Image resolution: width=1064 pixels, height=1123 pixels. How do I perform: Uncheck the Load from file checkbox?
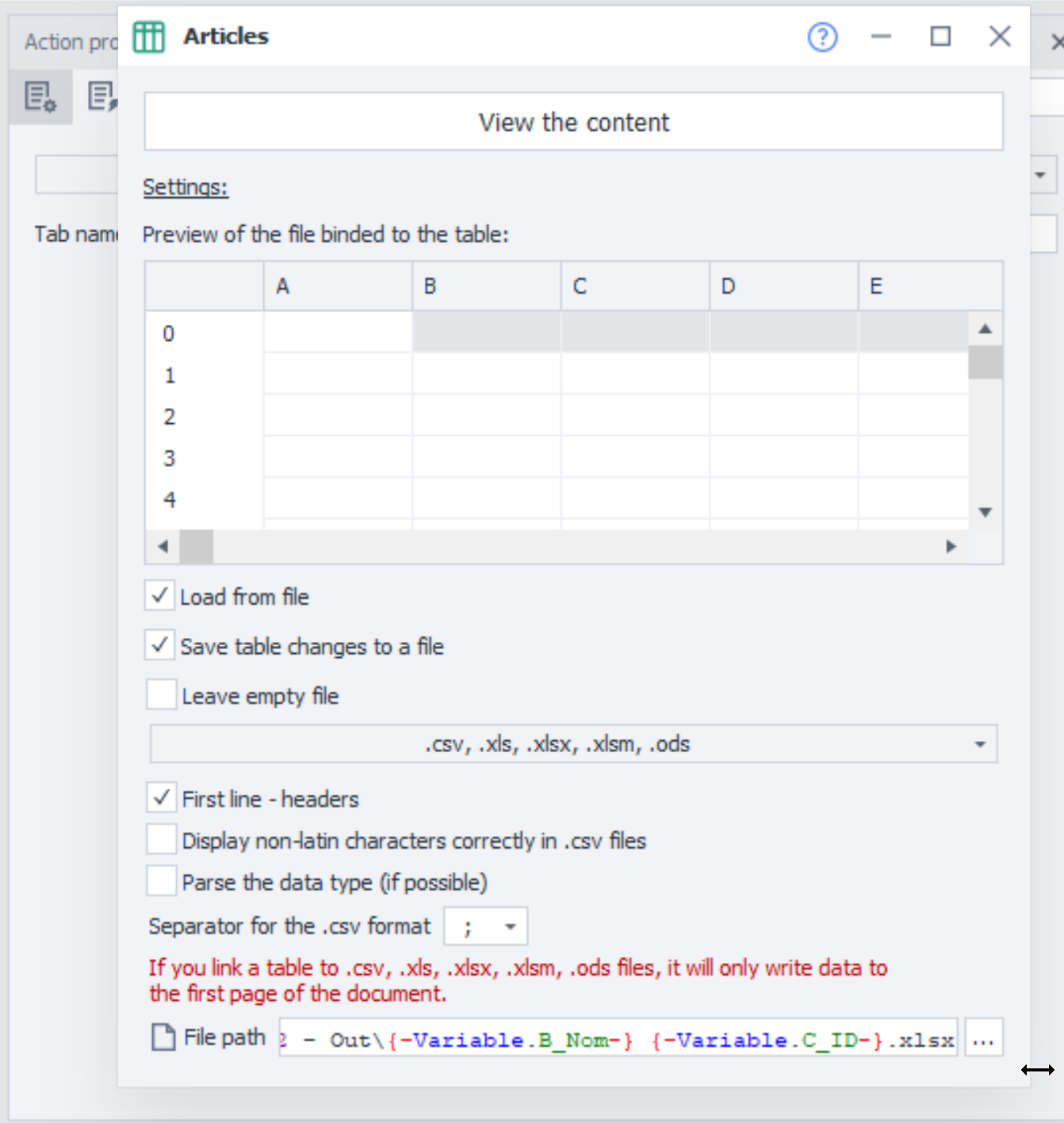tap(160, 596)
